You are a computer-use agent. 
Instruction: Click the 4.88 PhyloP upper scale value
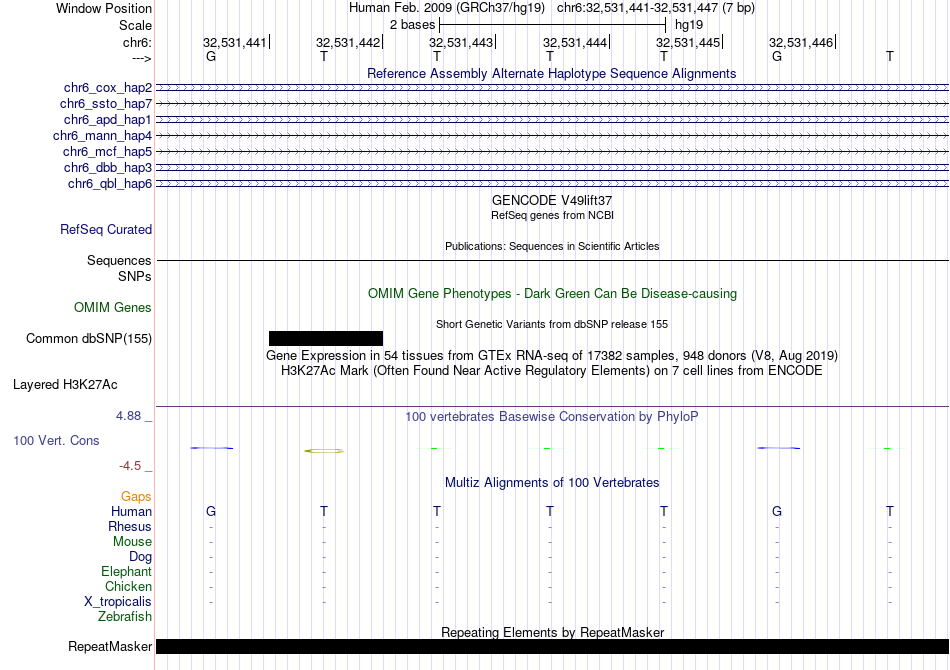click(x=128, y=416)
